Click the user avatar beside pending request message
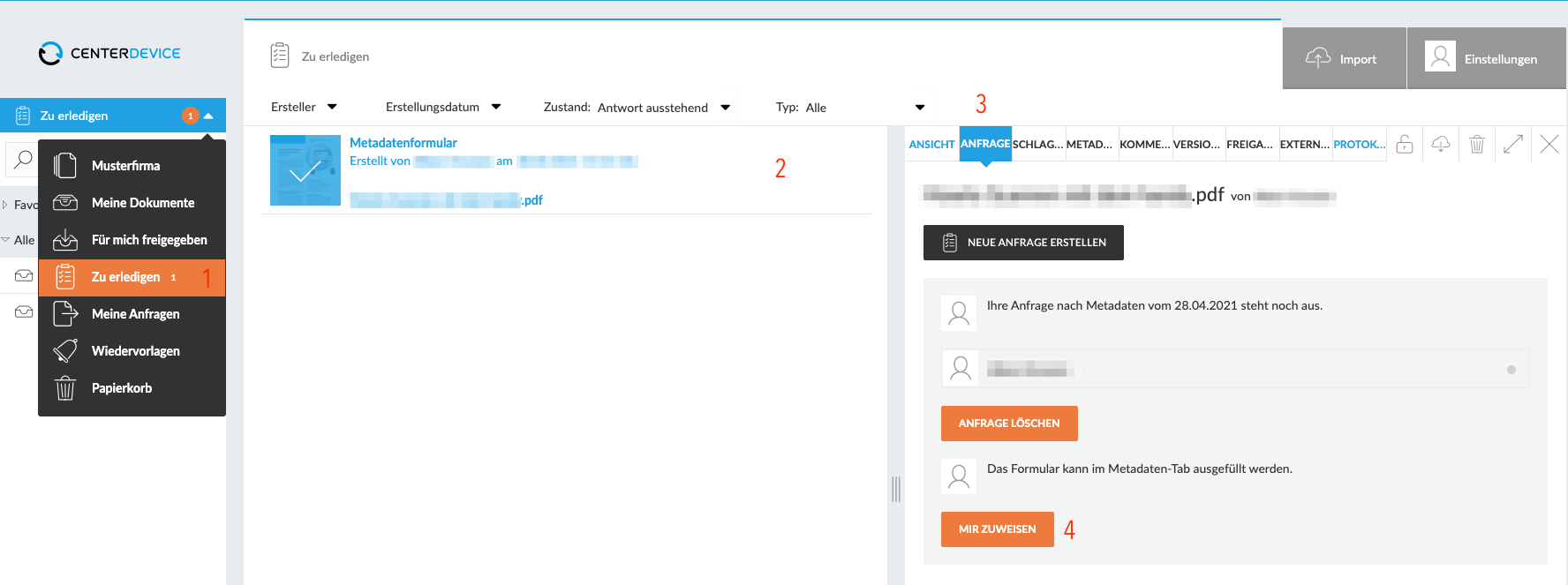1568x585 pixels. (x=959, y=312)
